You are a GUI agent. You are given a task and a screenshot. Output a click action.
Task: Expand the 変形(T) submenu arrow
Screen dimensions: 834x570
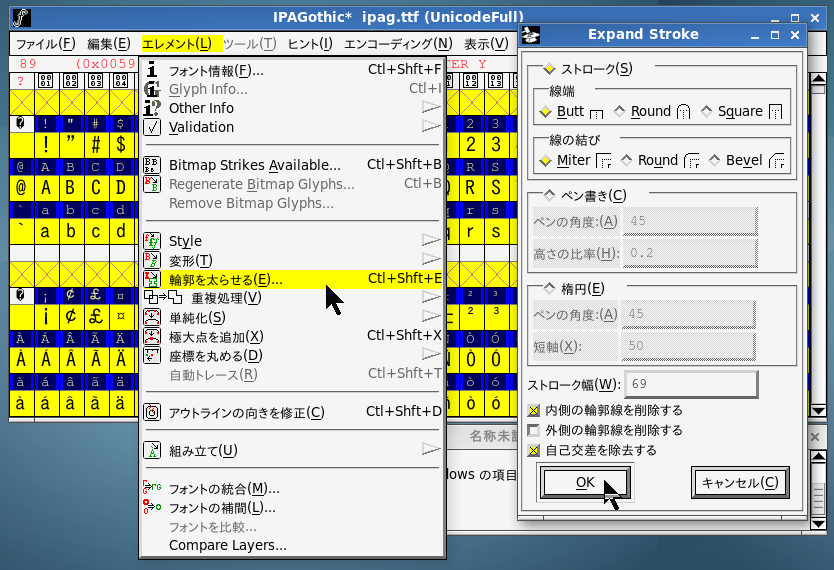tap(431, 259)
